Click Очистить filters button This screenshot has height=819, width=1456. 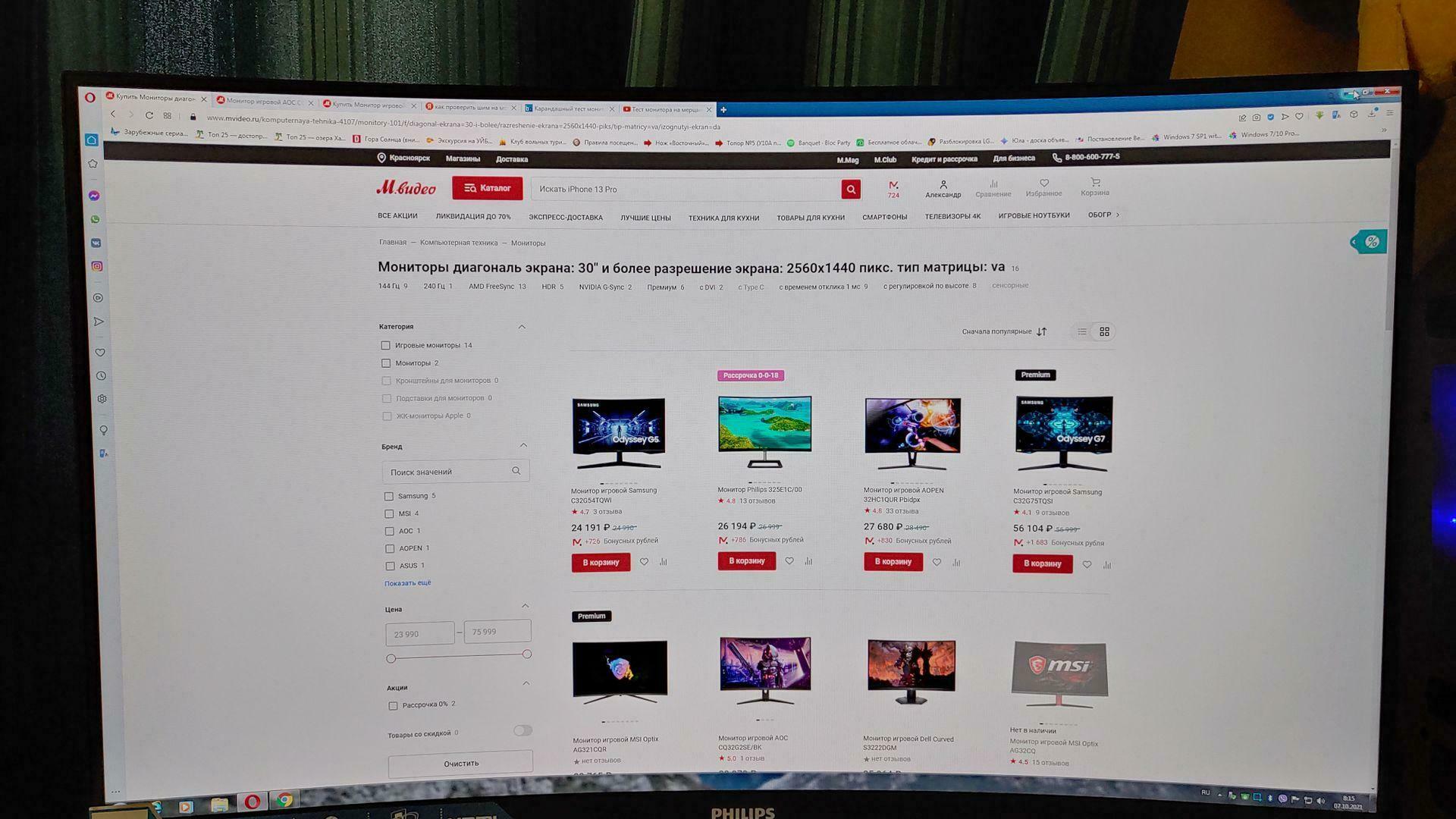click(460, 764)
